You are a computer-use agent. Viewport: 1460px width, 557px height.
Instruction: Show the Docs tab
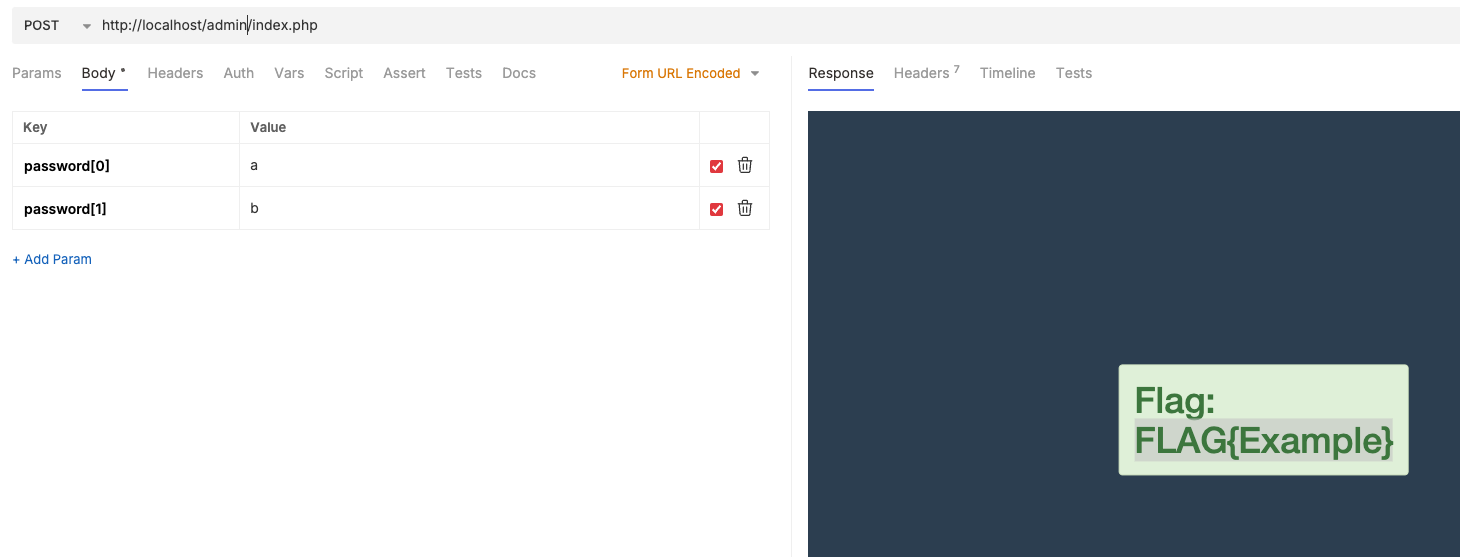[x=519, y=73]
